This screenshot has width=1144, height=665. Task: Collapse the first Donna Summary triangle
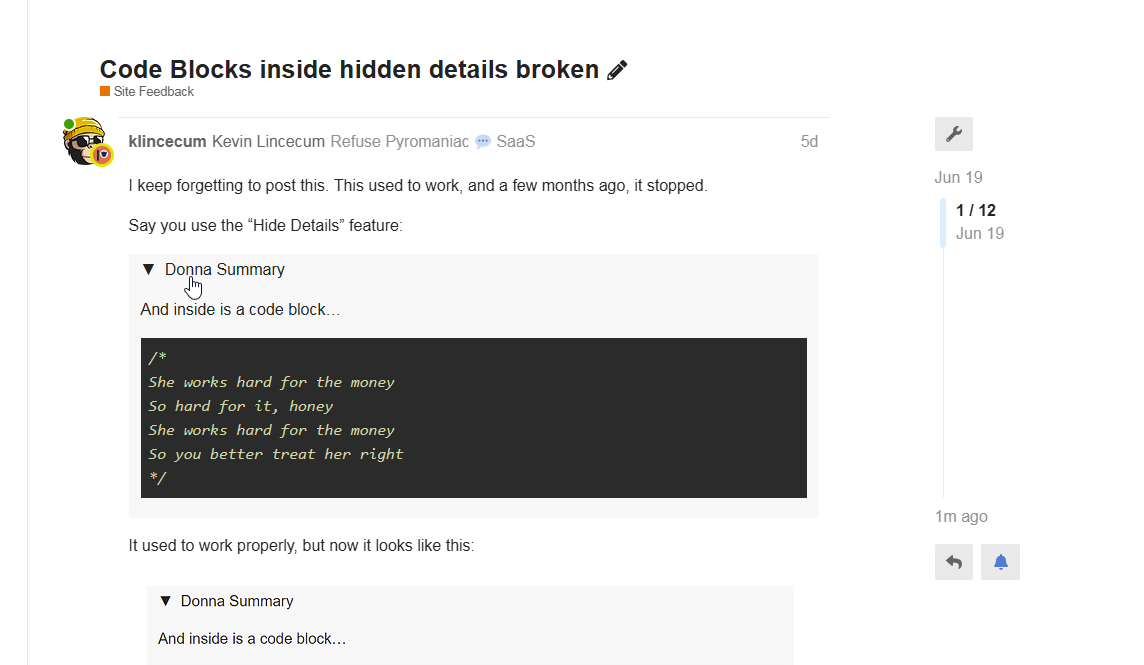149,269
